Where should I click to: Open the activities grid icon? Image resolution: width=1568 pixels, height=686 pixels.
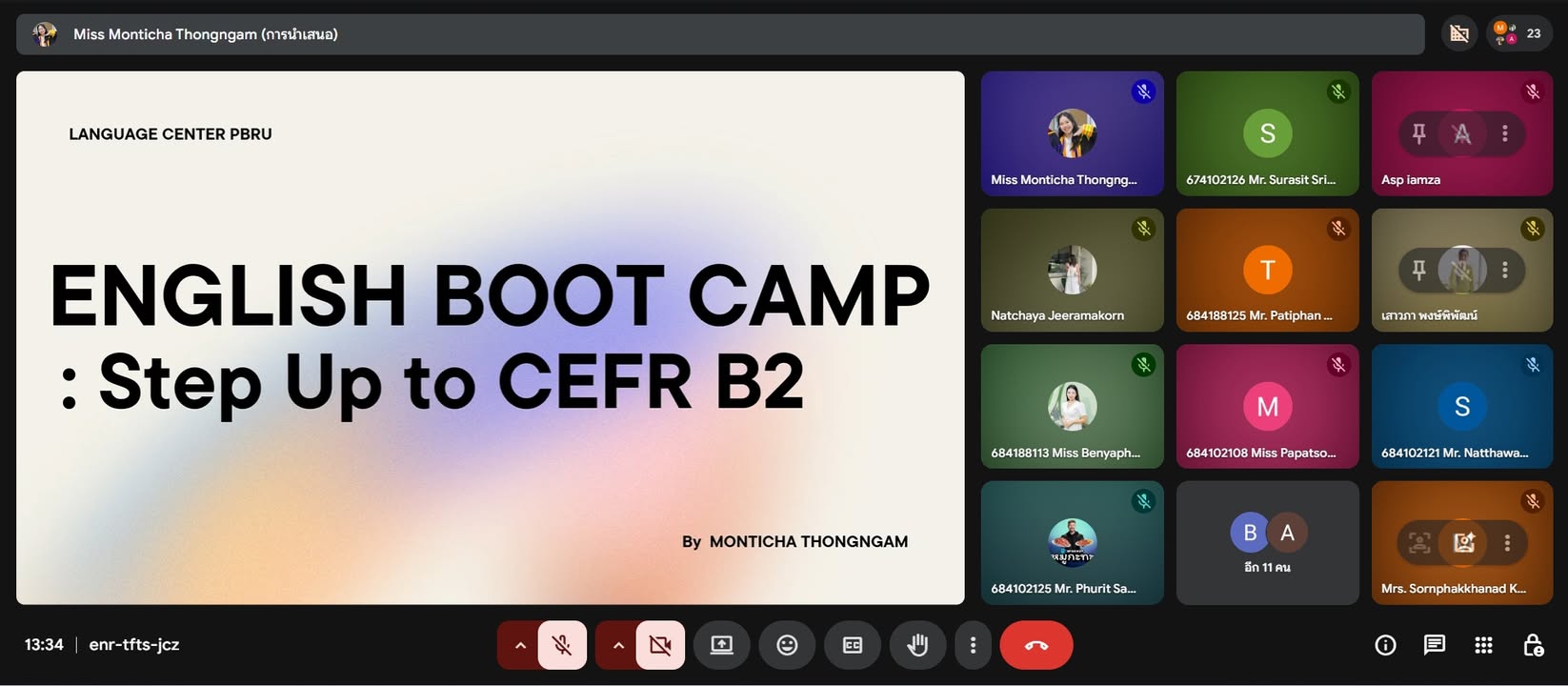(x=1483, y=645)
